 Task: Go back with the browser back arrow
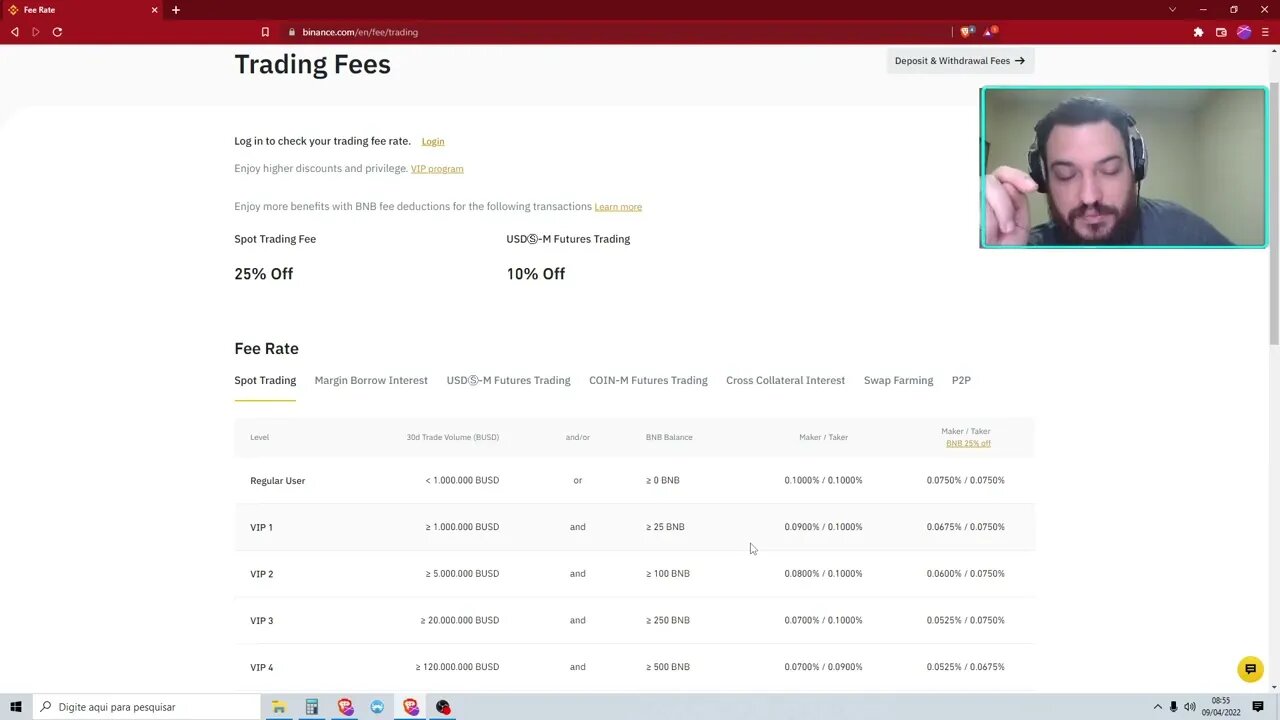pyautogui.click(x=14, y=32)
